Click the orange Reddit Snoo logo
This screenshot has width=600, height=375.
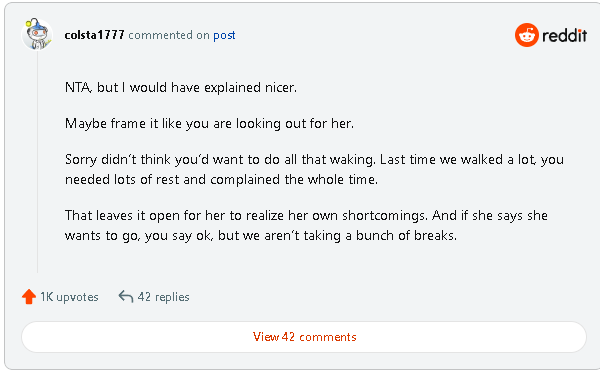[x=527, y=35]
